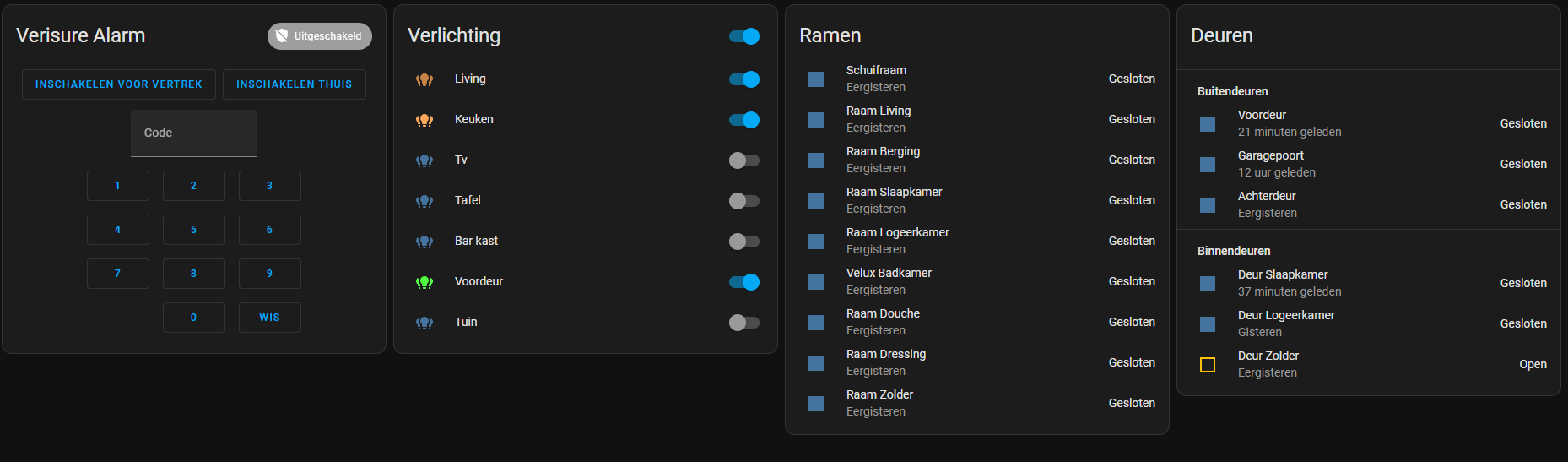Focus the alarm Code input field
This screenshot has width=1568, height=462.
click(x=194, y=133)
